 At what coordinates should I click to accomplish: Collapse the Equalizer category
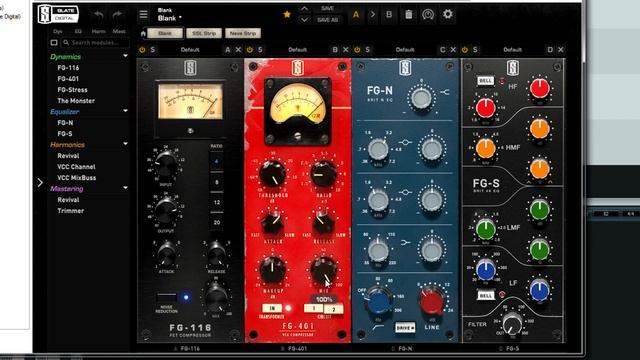pos(125,111)
